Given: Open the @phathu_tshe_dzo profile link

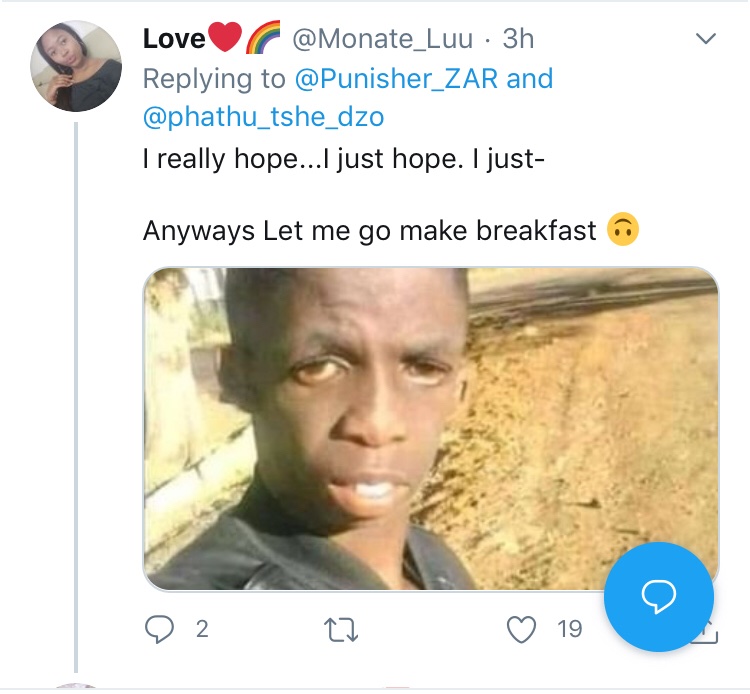Looking at the screenshot, I should point(264,117).
